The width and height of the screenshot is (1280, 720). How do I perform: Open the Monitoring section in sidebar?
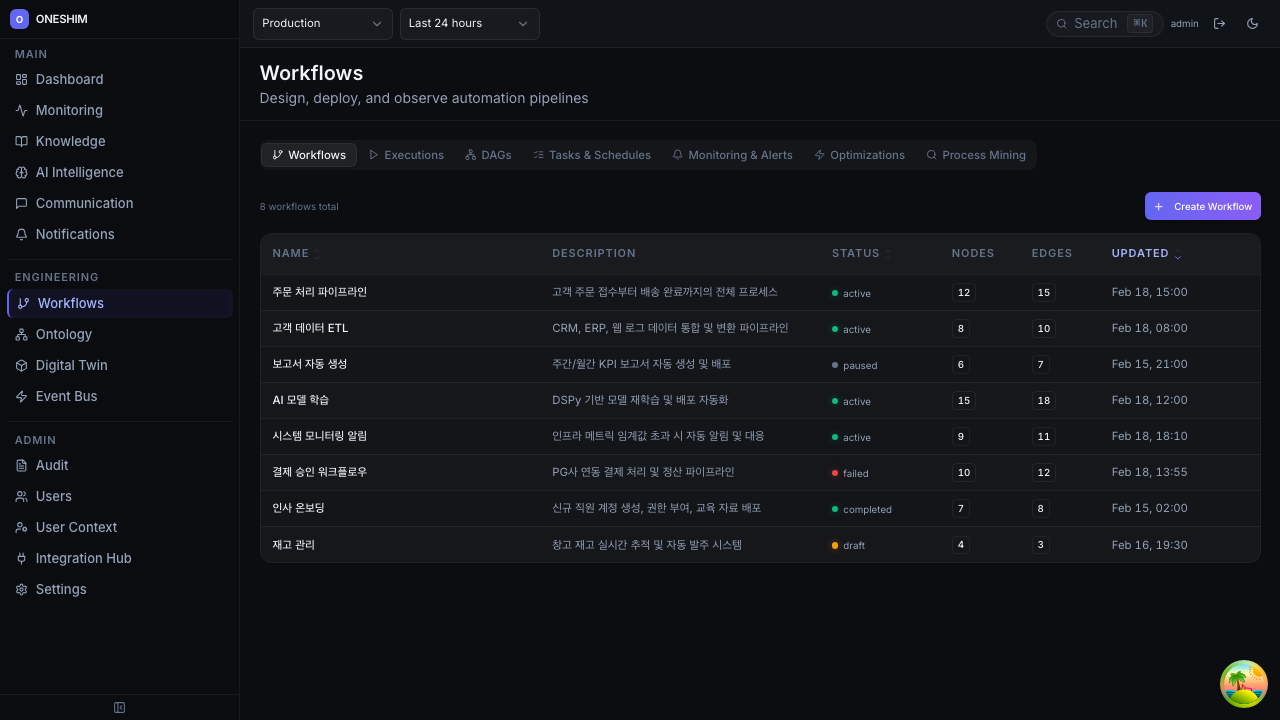click(x=69, y=110)
